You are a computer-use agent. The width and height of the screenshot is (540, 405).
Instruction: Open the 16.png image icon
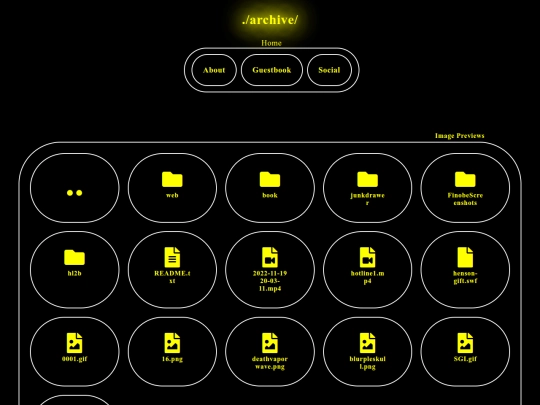click(172, 343)
